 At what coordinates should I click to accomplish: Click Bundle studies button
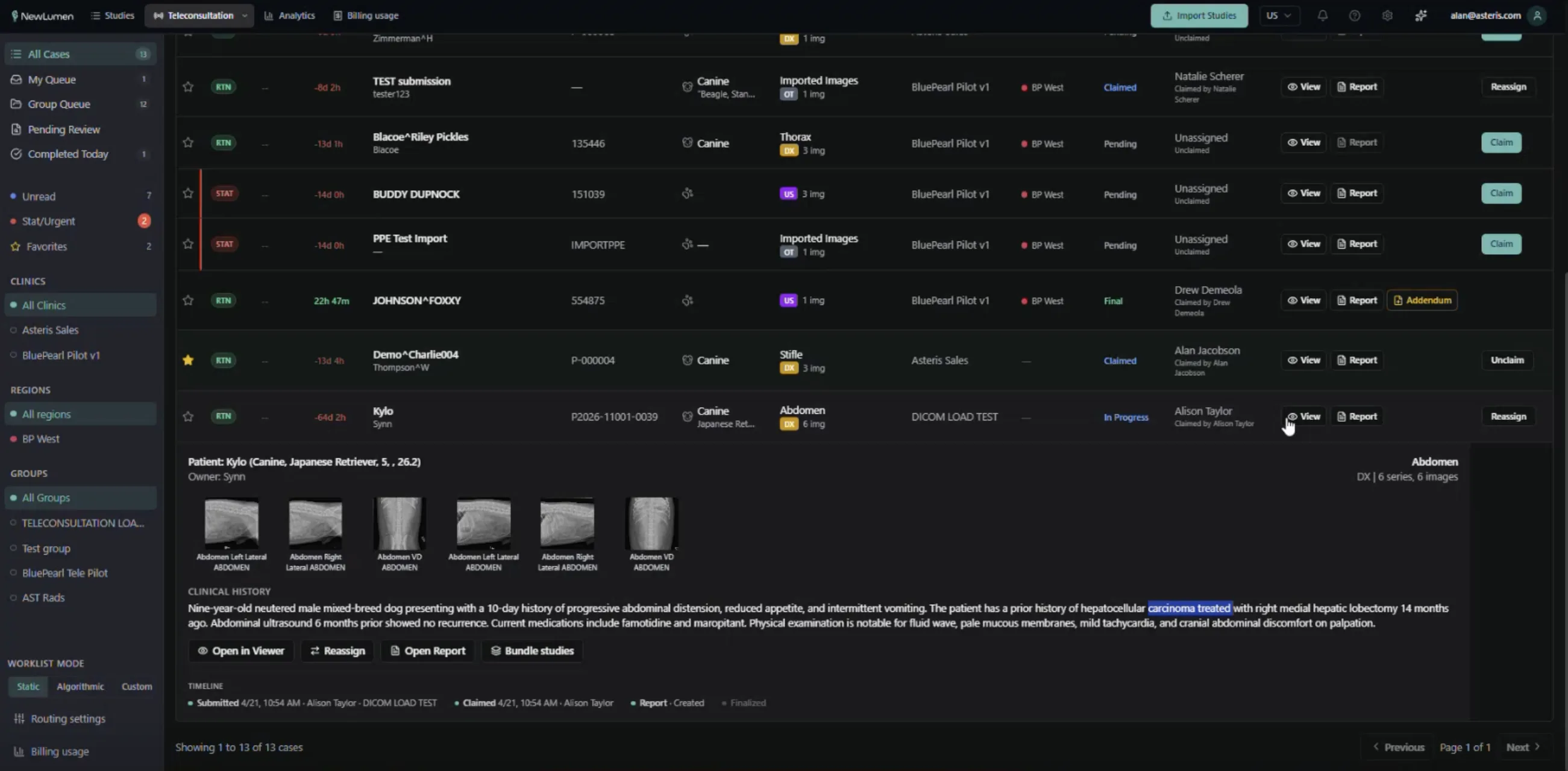coord(532,651)
